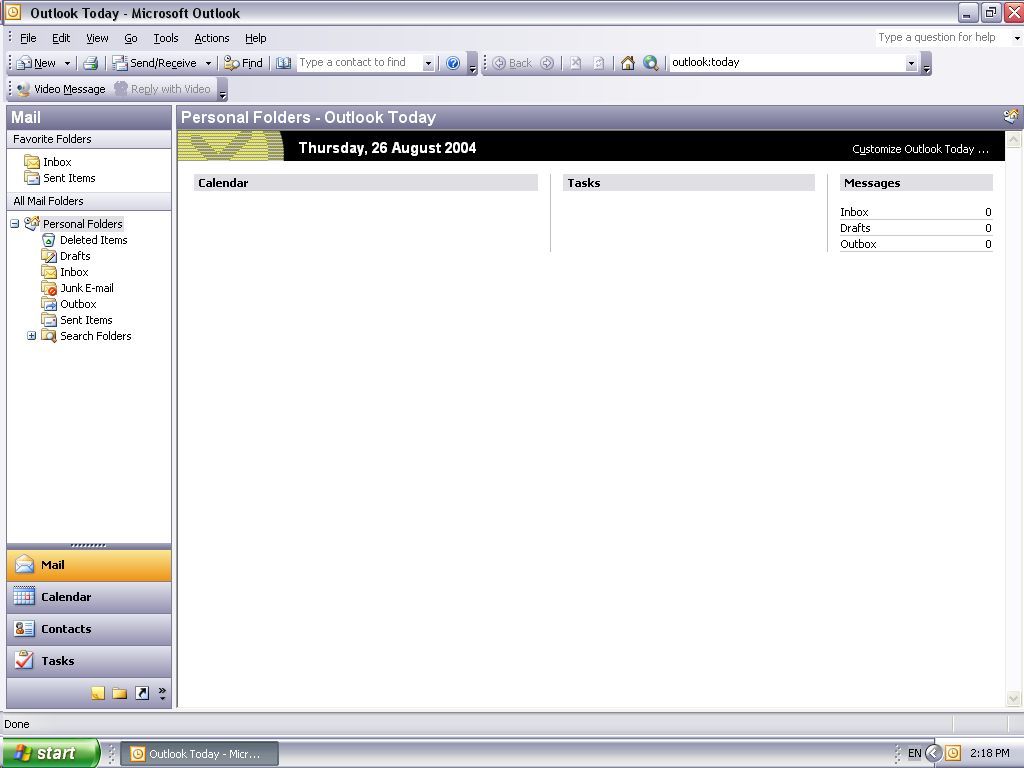Click the show hidden tray icons arrow
The height and width of the screenshot is (768, 1024).
933,754
